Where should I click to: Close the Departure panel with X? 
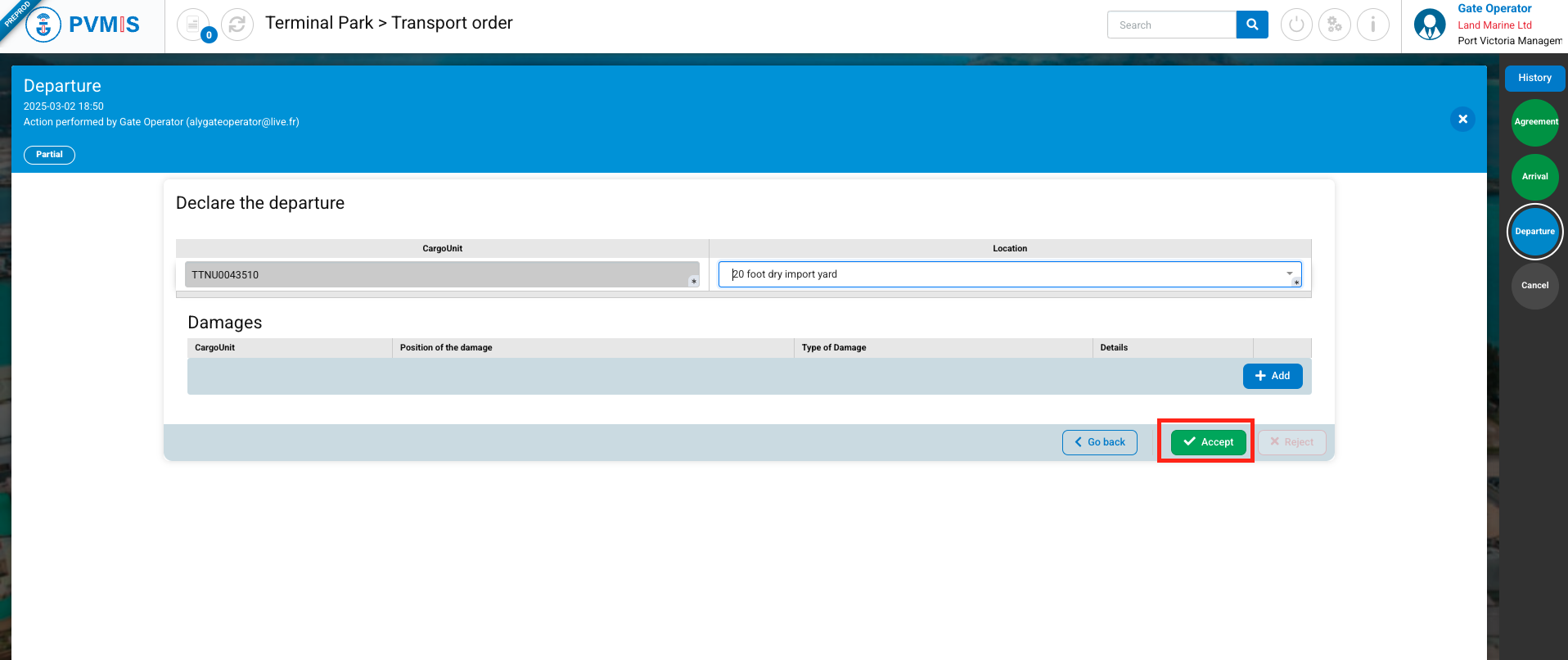(x=1462, y=119)
